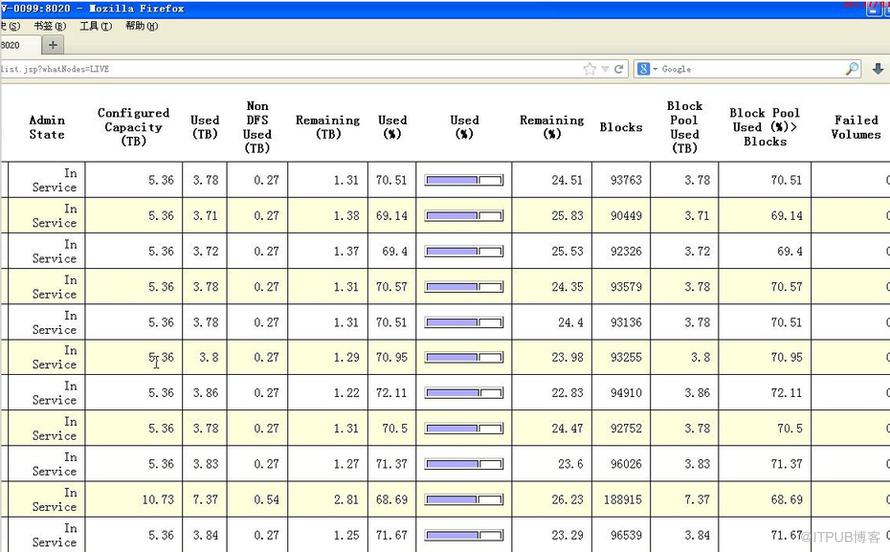Image resolution: width=890 pixels, height=552 pixels.
Task: Sort by the Failed Volumes header
Action: click(x=856, y=127)
